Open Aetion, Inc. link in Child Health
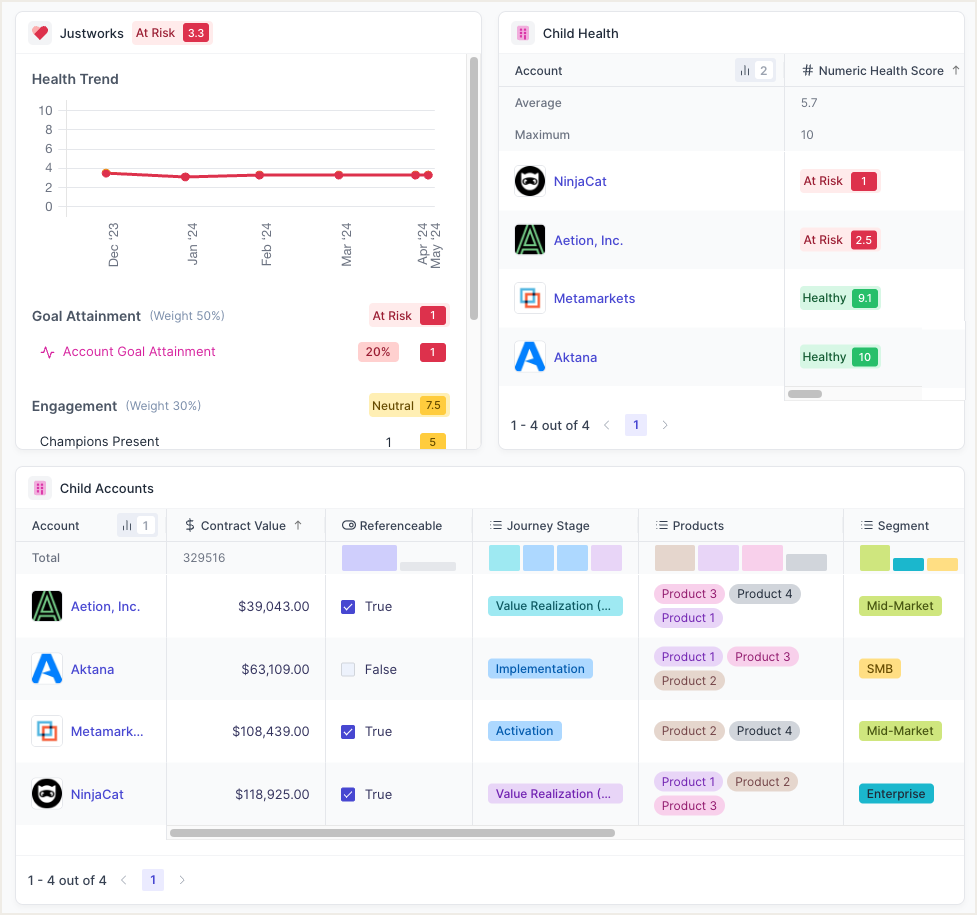The width and height of the screenshot is (977, 915). point(588,241)
